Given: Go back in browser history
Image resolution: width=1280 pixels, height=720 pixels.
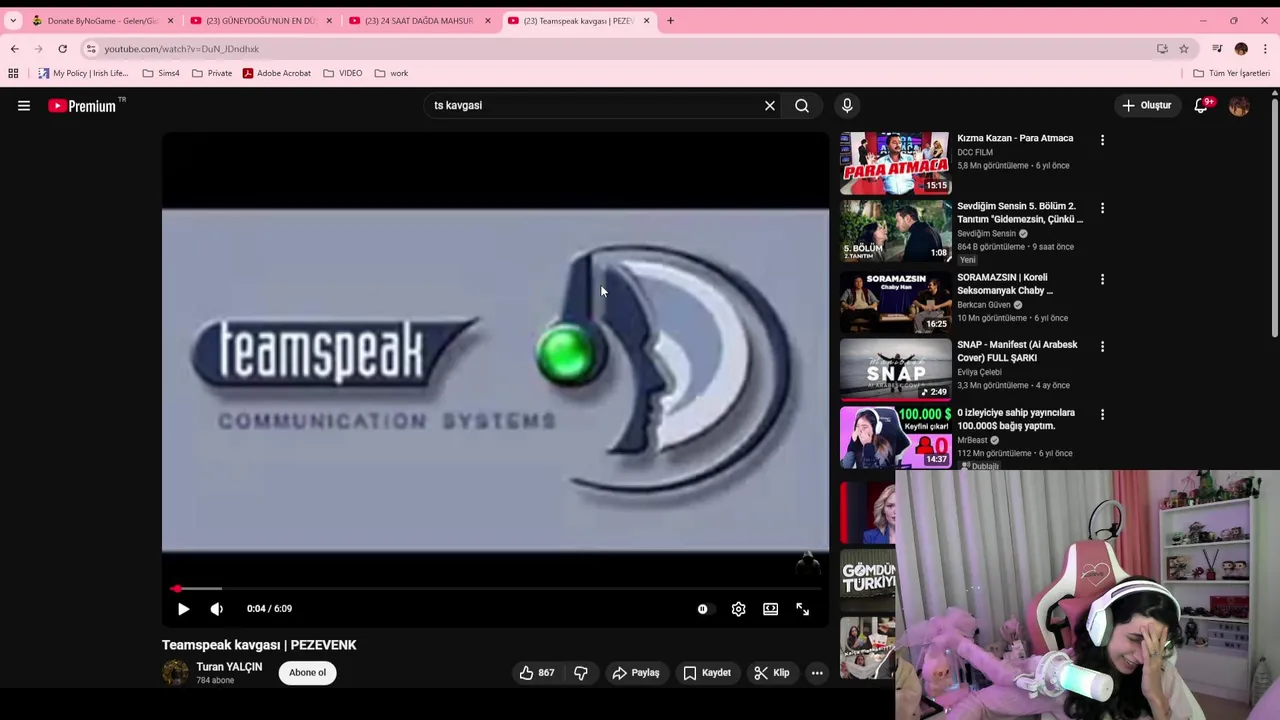Looking at the screenshot, I should click(x=14, y=49).
